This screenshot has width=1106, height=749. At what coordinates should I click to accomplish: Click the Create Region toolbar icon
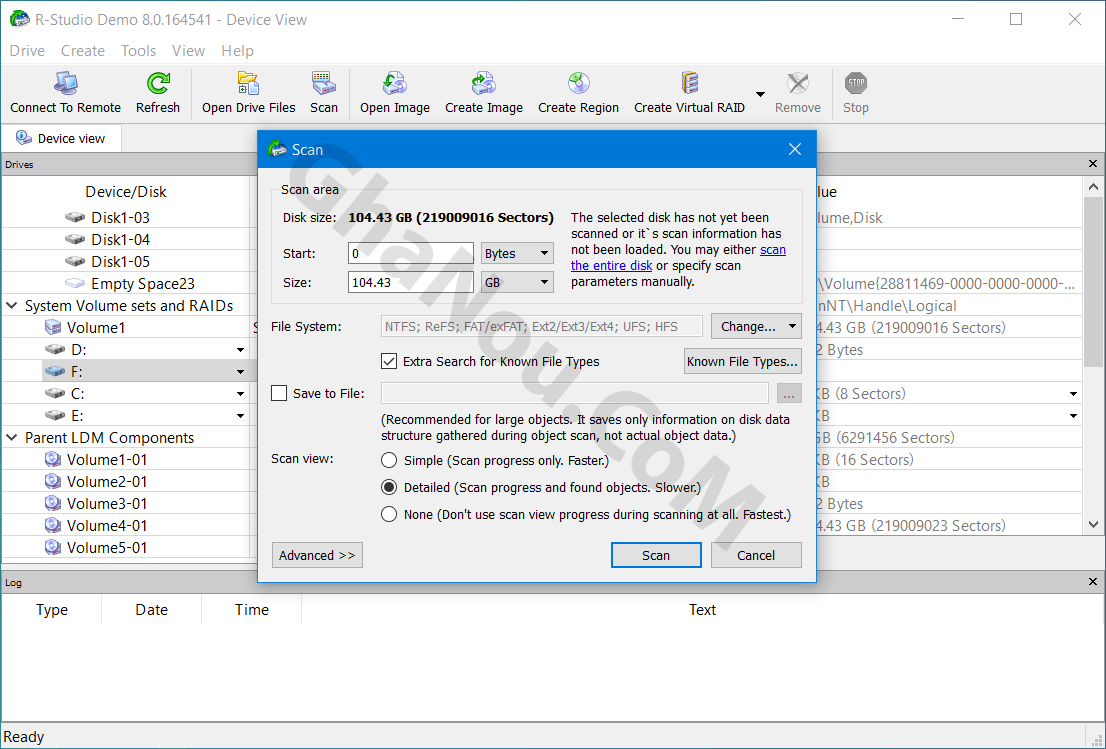(578, 84)
